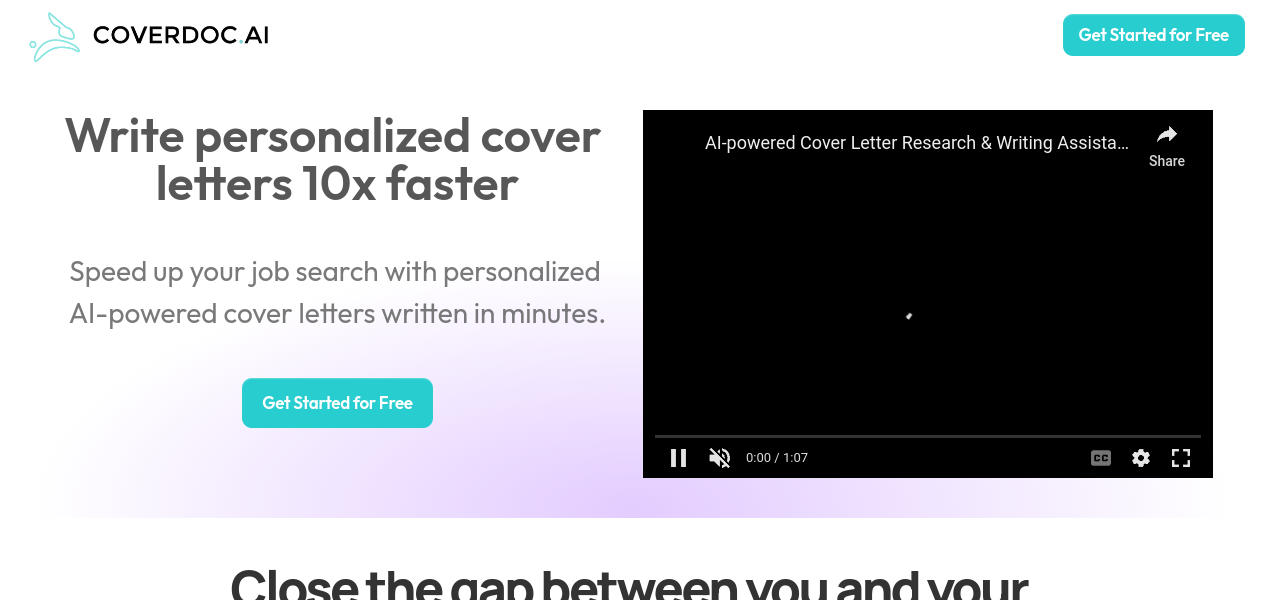1280x600 pixels.
Task: Click the center of the video player
Action: pyautogui.click(x=928, y=294)
